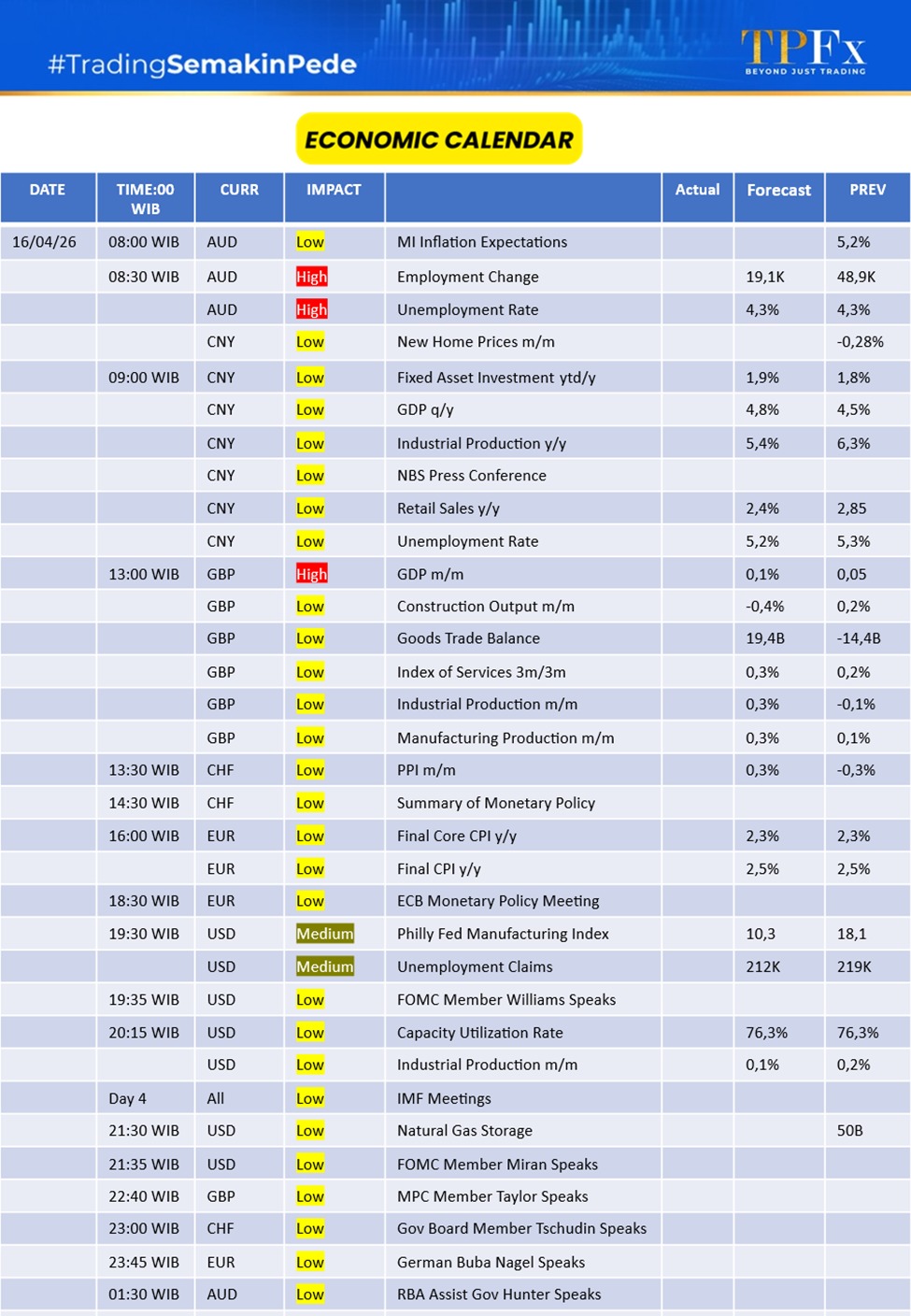This screenshot has width=911, height=1316.
Task: Select the DATE column header
Action: pyautogui.click(x=48, y=190)
